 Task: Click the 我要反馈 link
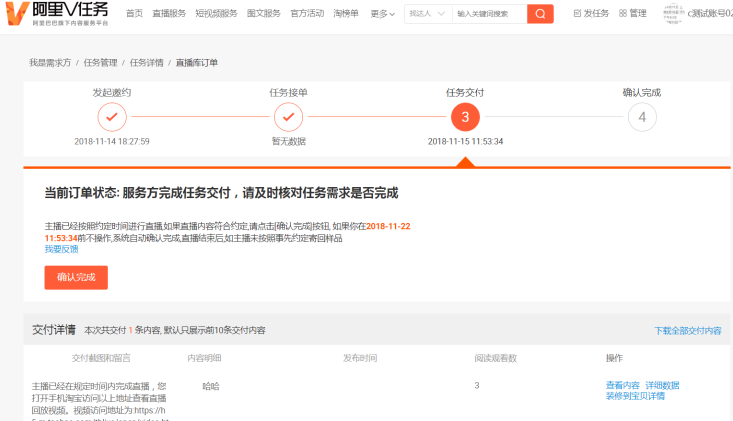click(x=61, y=249)
